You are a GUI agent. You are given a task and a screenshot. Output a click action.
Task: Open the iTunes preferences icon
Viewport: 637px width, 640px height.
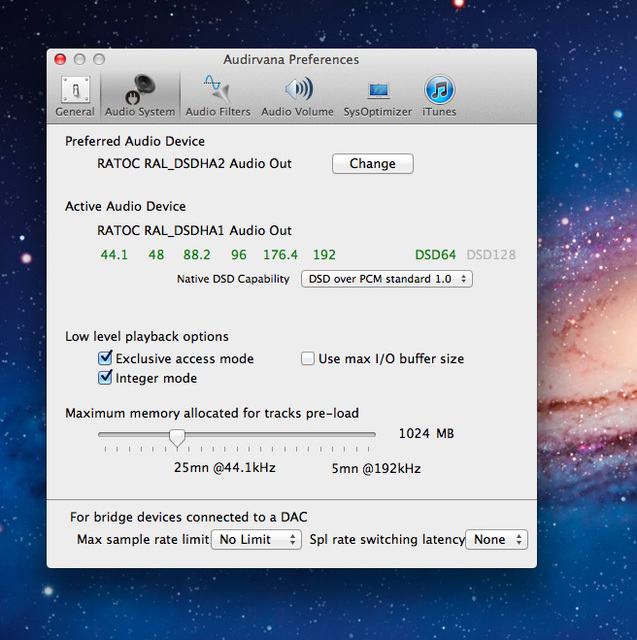439,89
